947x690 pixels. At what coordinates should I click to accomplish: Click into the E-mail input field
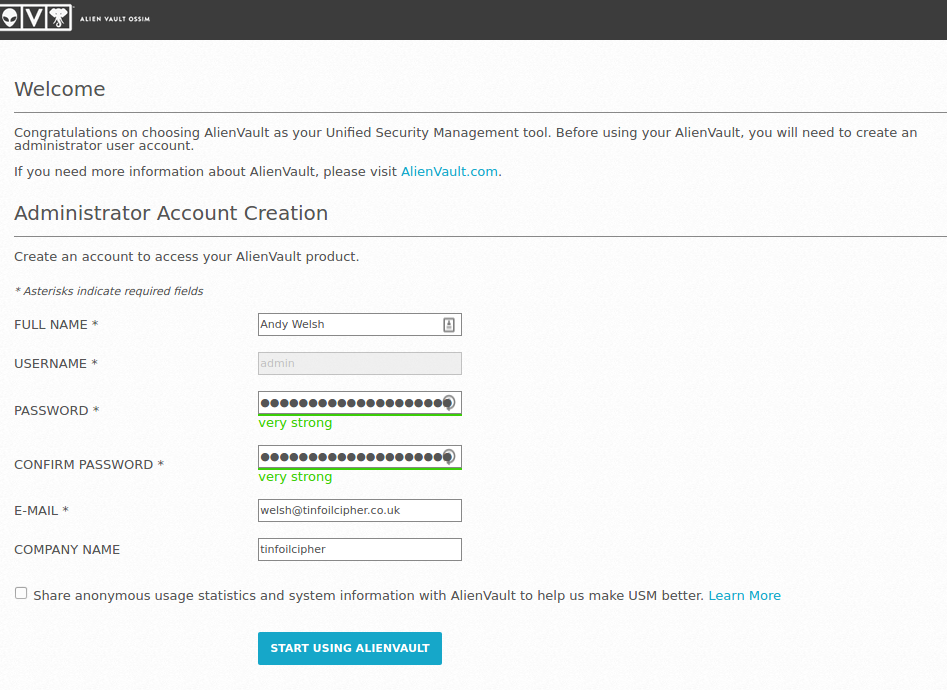point(359,511)
